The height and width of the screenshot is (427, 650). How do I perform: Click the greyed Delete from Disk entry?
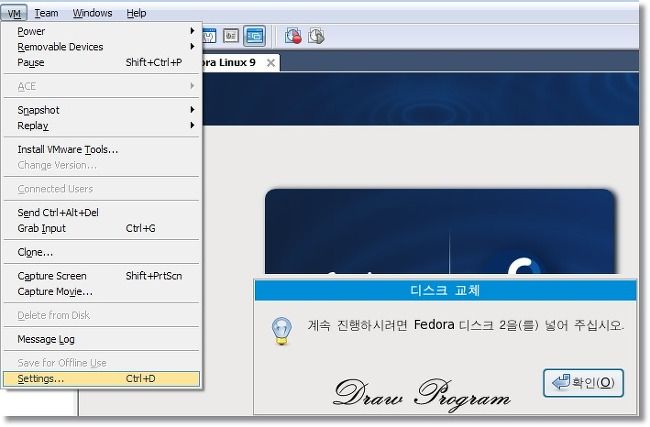point(102,315)
